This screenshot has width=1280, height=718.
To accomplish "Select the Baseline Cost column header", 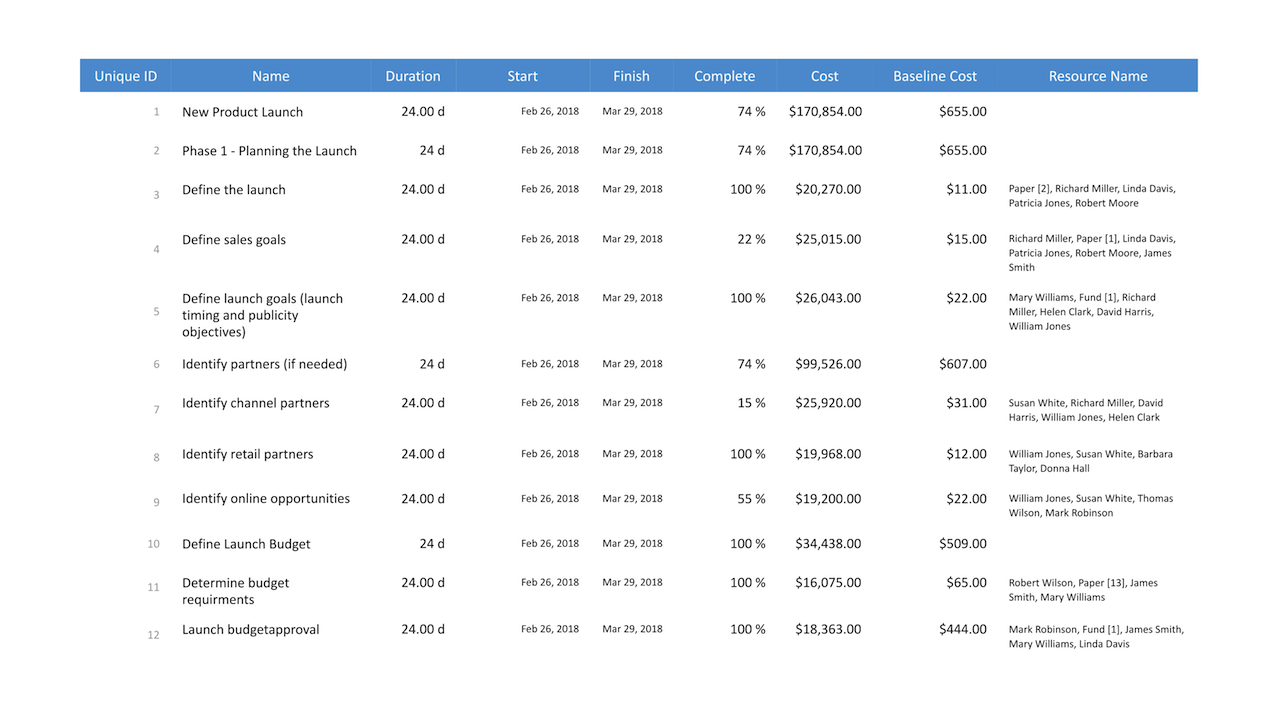I will (x=934, y=76).
